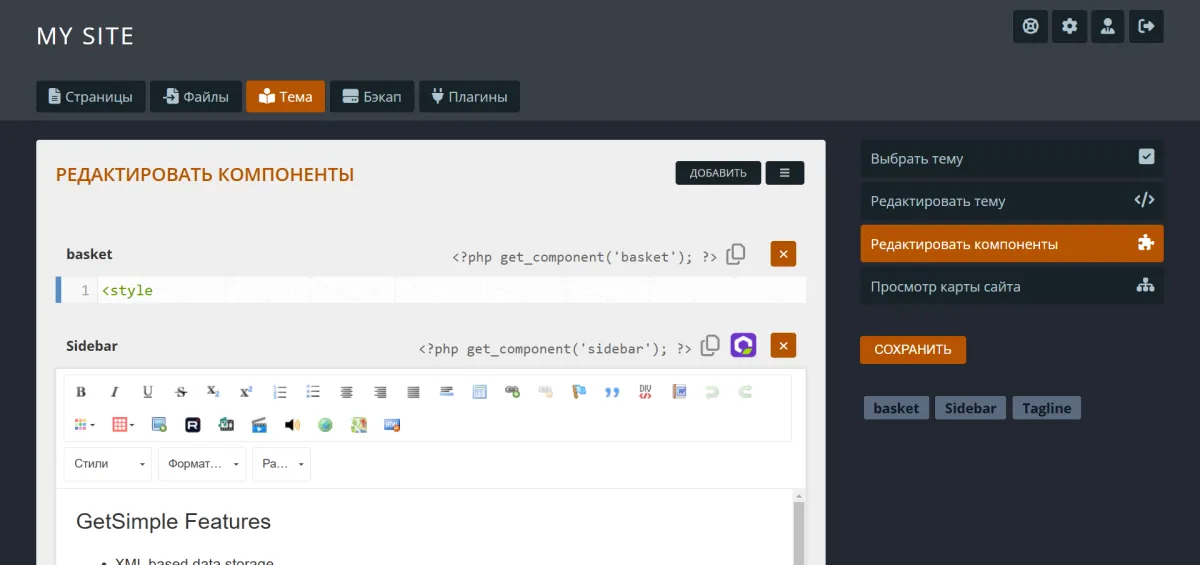Click the globe icon in the toolbar
This screenshot has width=1200, height=565.
click(x=325, y=425)
